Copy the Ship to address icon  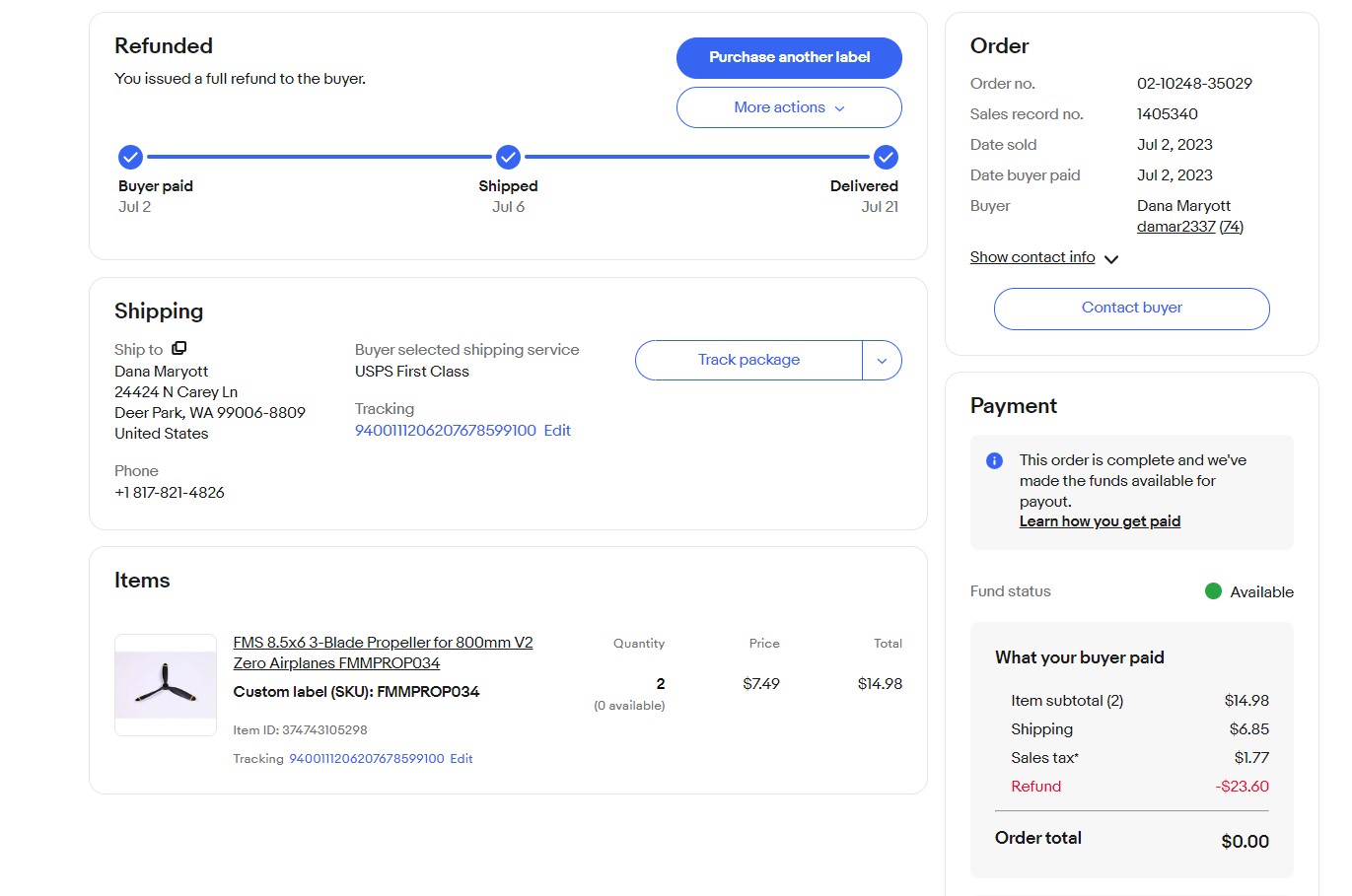pyautogui.click(x=178, y=348)
